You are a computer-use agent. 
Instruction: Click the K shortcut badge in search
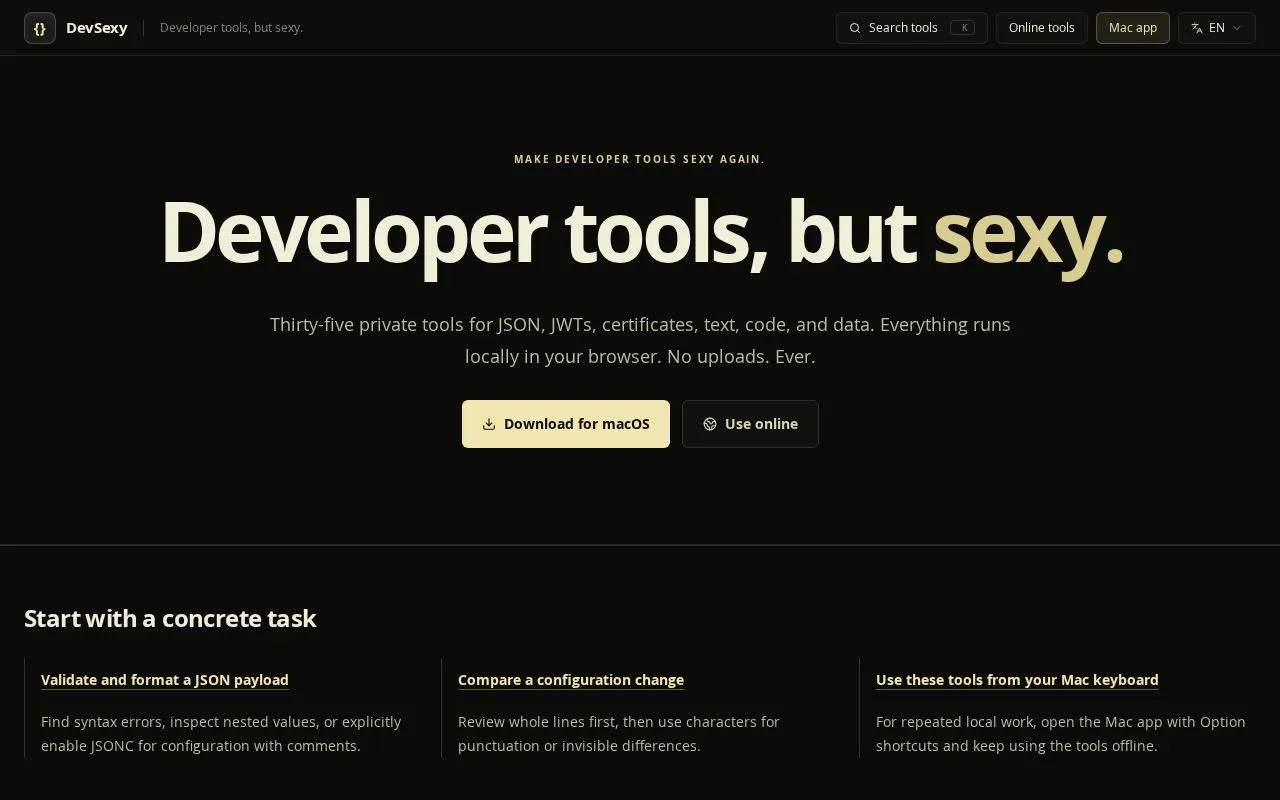coord(962,28)
